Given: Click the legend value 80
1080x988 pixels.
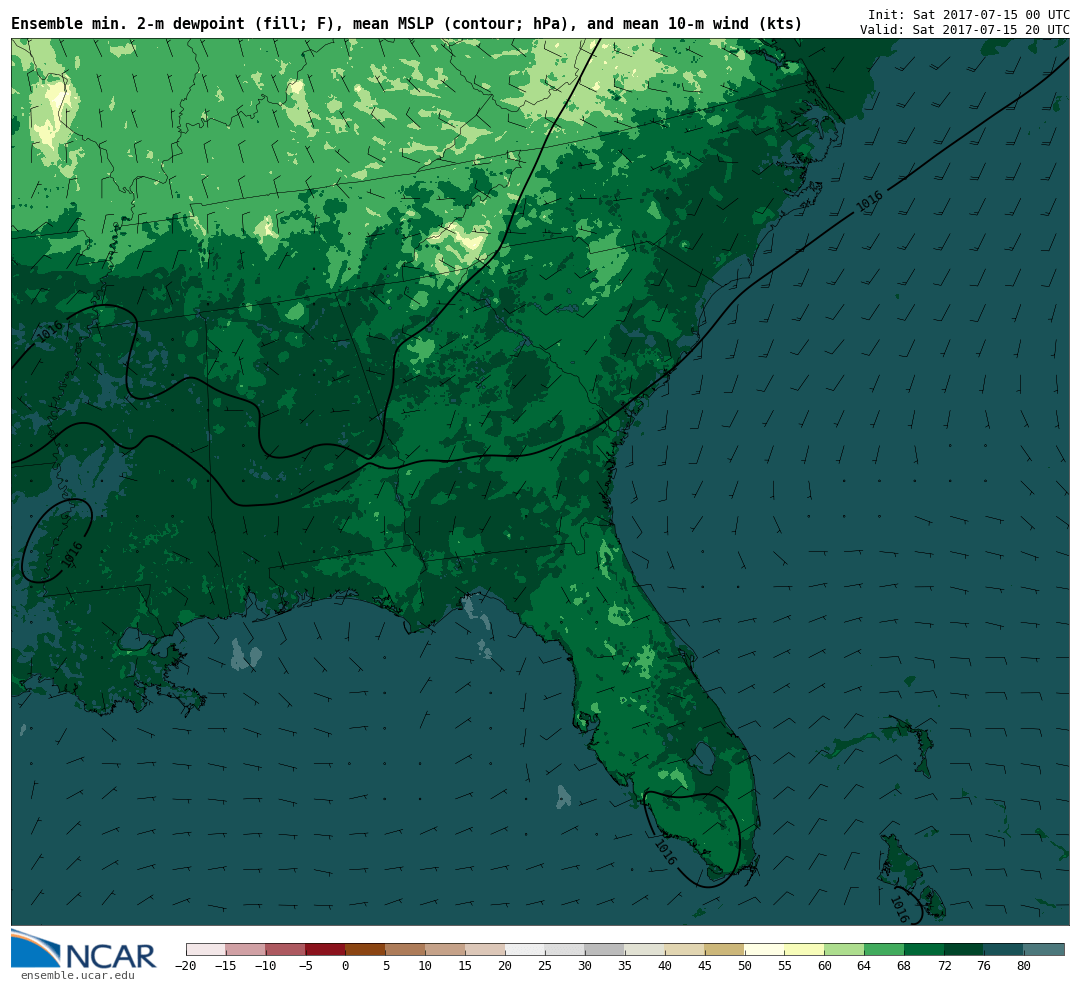Looking at the screenshot, I should (1024, 966).
